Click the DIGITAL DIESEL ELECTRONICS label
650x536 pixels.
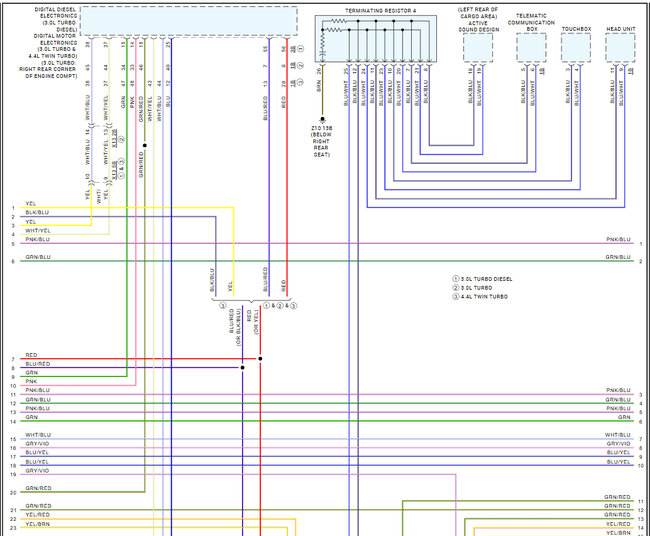[58, 19]
